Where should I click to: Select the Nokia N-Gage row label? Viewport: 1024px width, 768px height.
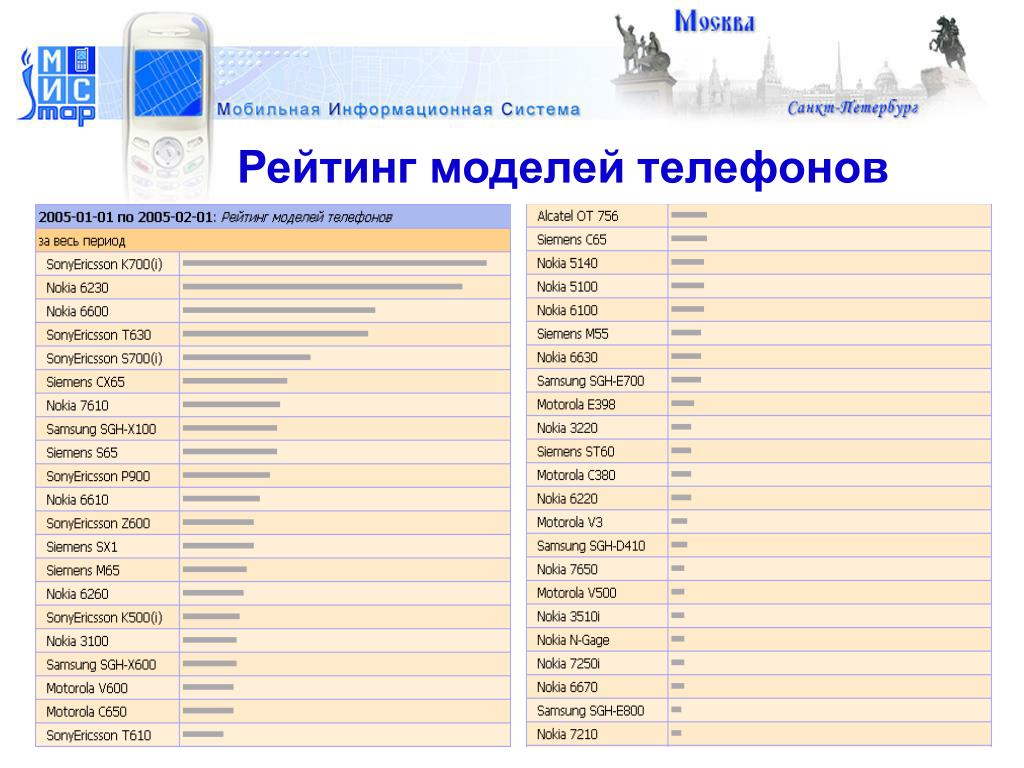573,640
